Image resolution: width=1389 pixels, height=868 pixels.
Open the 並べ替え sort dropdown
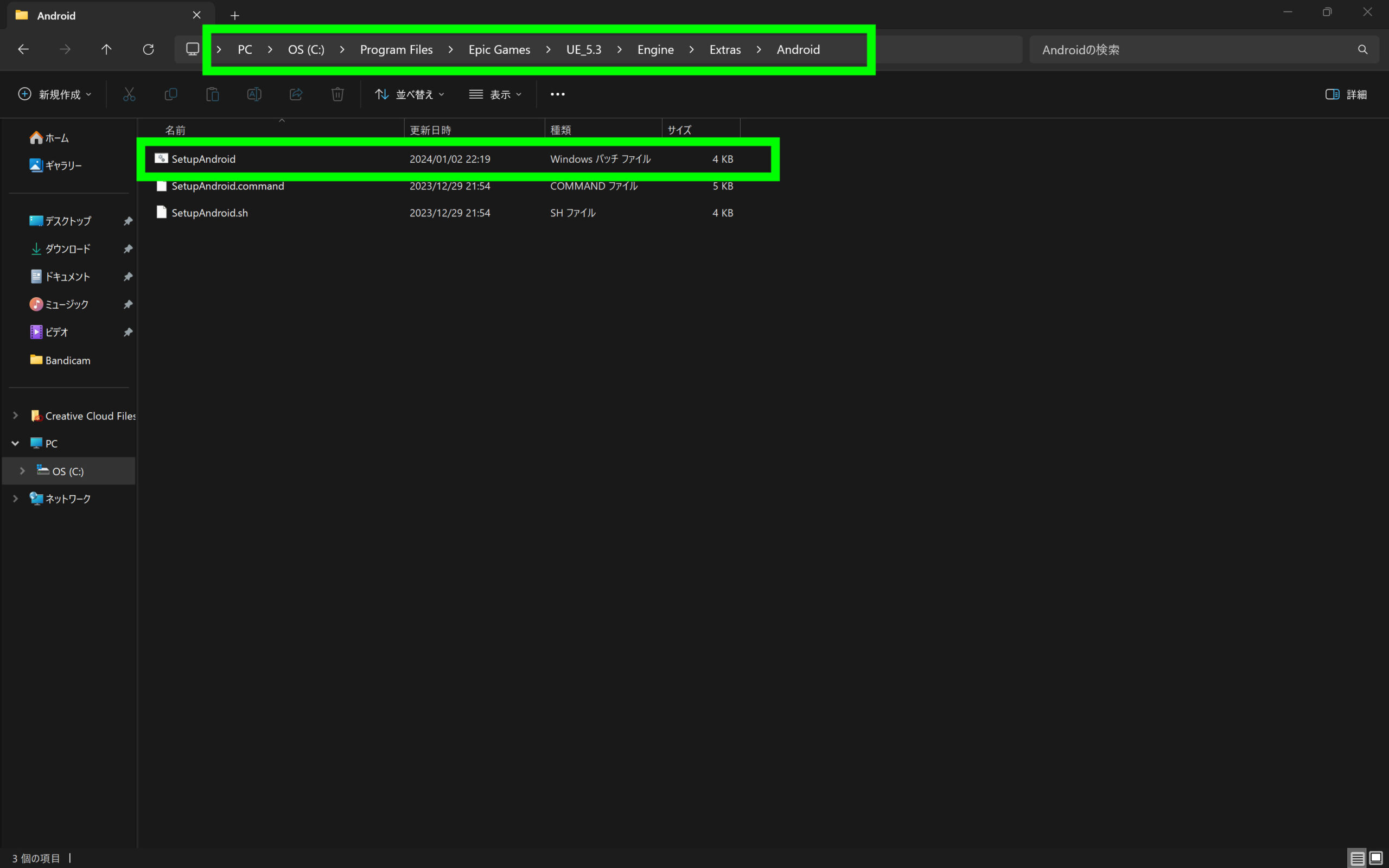[x=409, y=94]
